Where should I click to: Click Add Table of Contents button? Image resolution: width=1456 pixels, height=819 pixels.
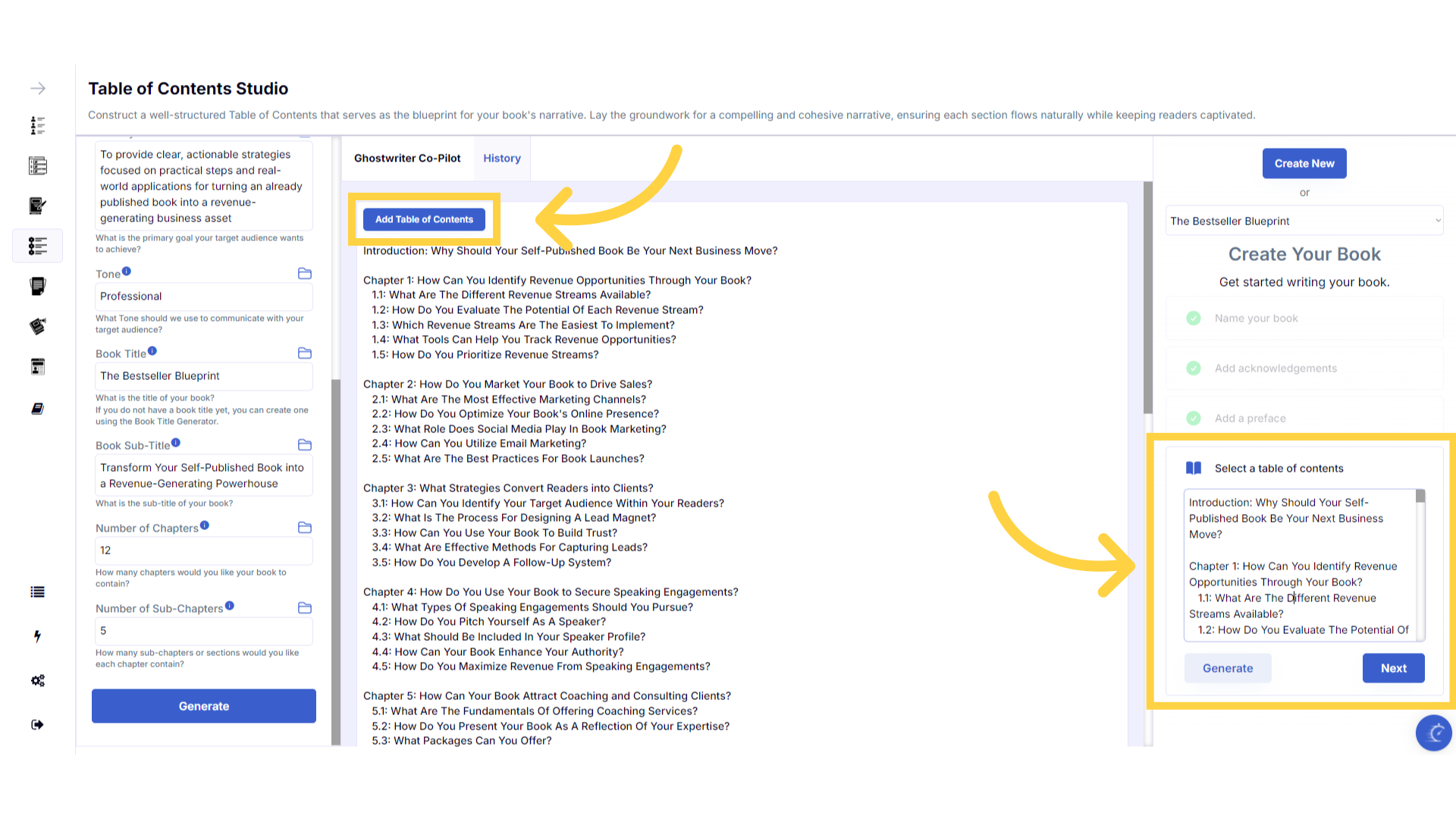(x=424, y=219)
